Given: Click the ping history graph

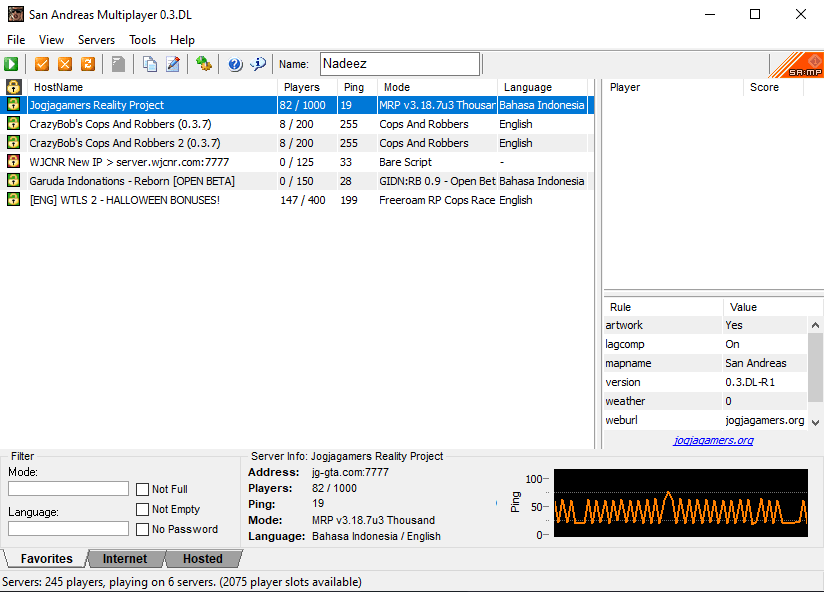Looking at the screenshot, I should pos(681,503).
